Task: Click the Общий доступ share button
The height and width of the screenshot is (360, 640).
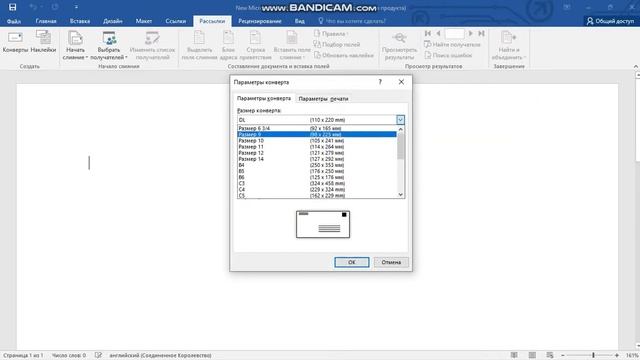Action: tap(611, 21)
